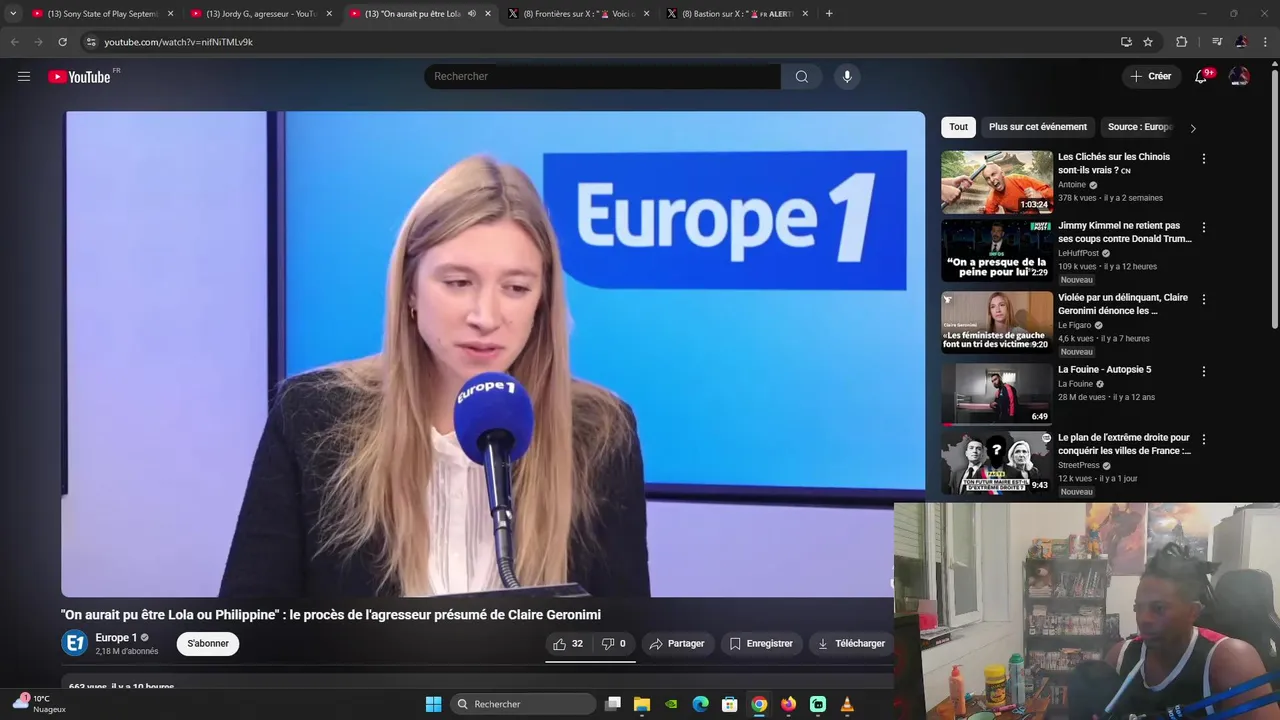1280x720 pixels.
Task: Select the Source : Europe chip
Action: point(1140,127)
